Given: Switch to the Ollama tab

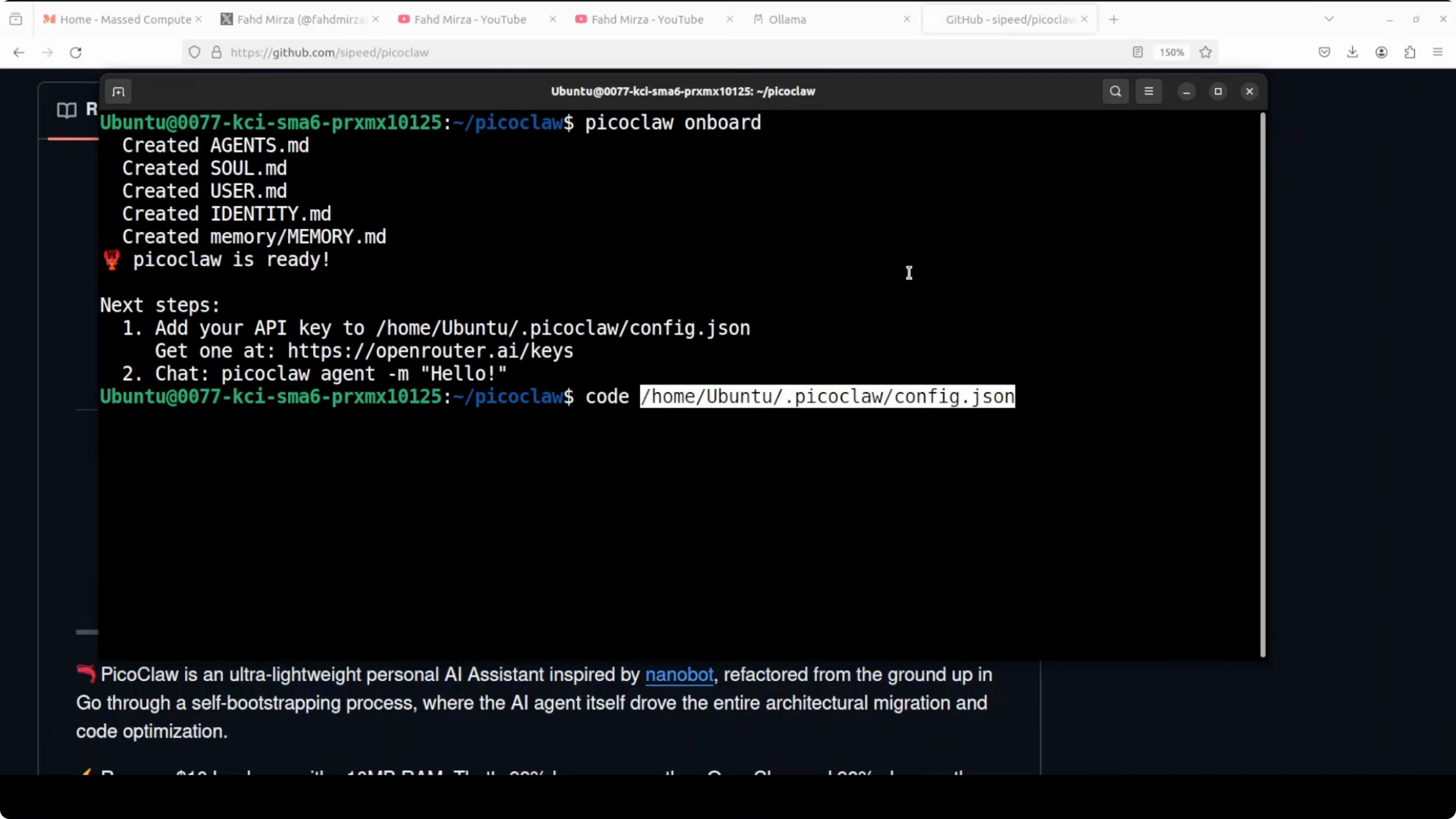Looking at the screenshot, I should coord(787,19).
